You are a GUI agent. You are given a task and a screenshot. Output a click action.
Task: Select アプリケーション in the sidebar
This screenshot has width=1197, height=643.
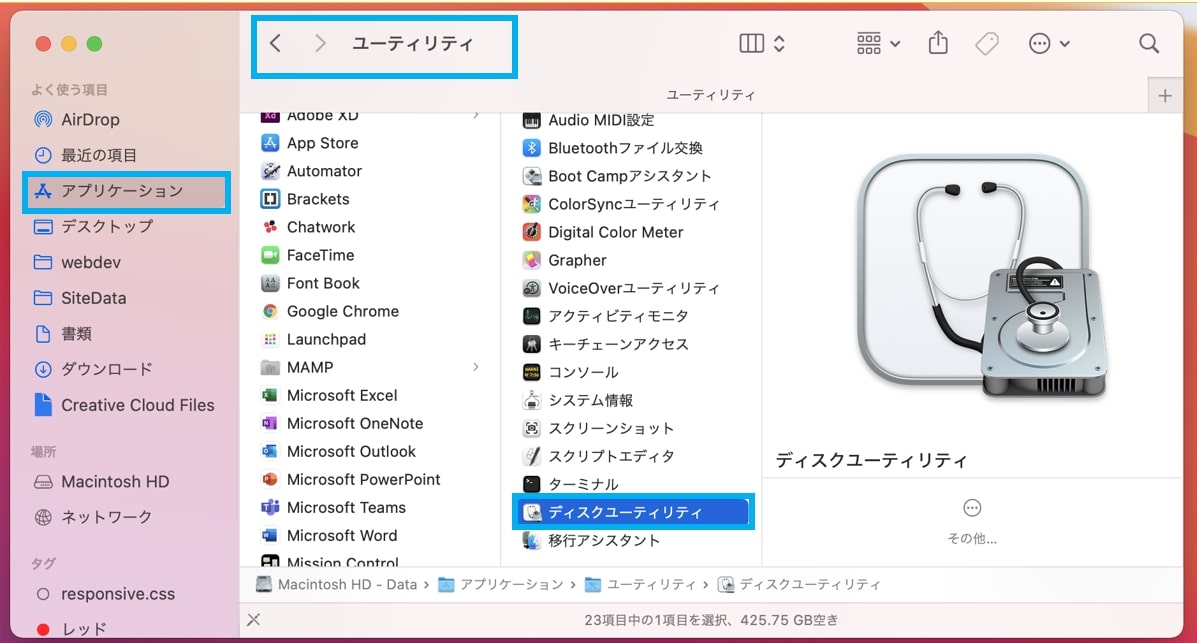point(126,191)
